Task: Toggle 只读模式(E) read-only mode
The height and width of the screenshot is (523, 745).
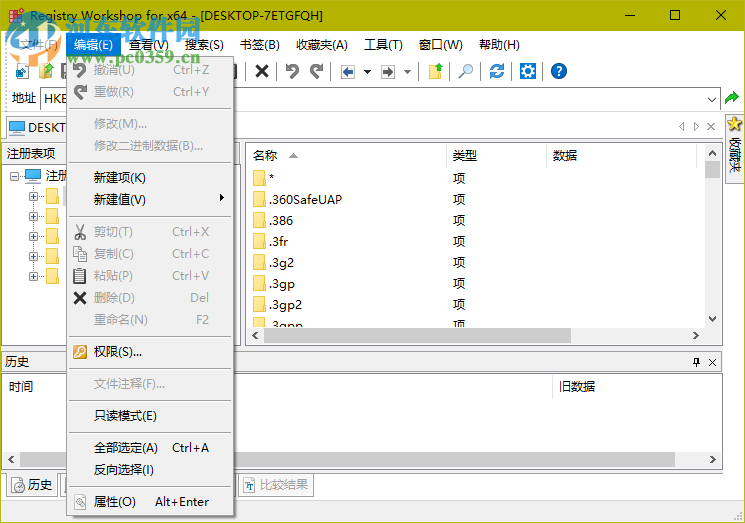Action: 150,416
